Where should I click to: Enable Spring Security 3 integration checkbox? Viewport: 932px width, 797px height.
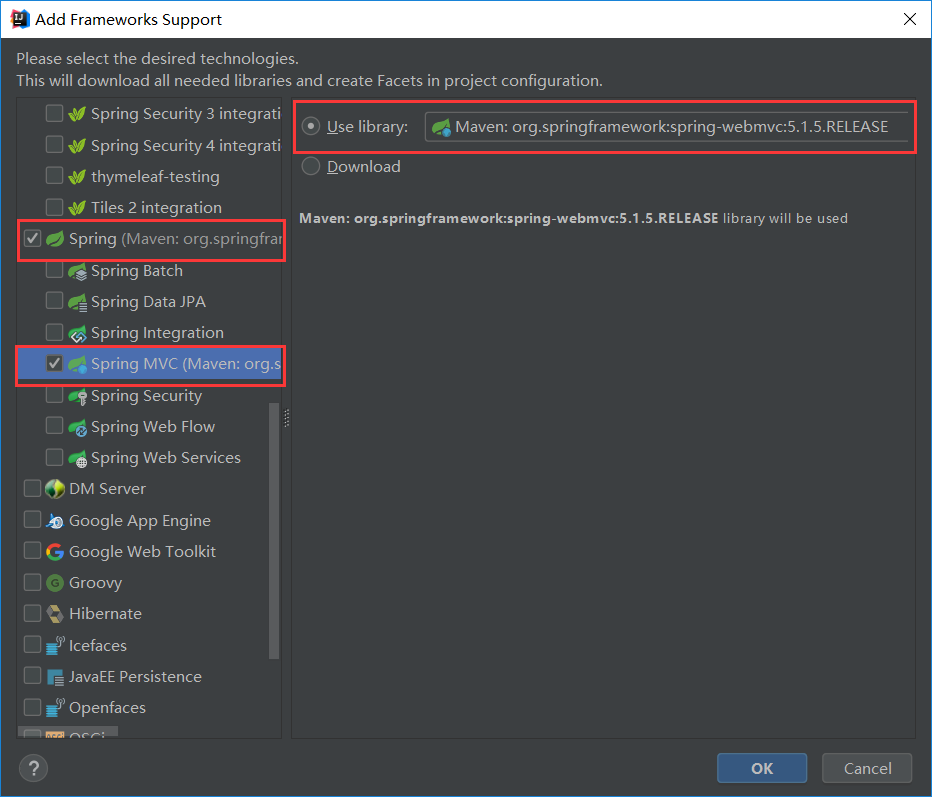pyautogui.click(x=54, y=113)
